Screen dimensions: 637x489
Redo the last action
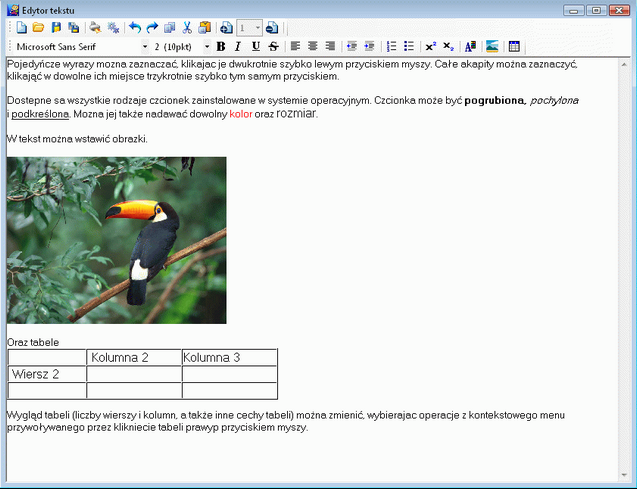click(x=152, y=28)
